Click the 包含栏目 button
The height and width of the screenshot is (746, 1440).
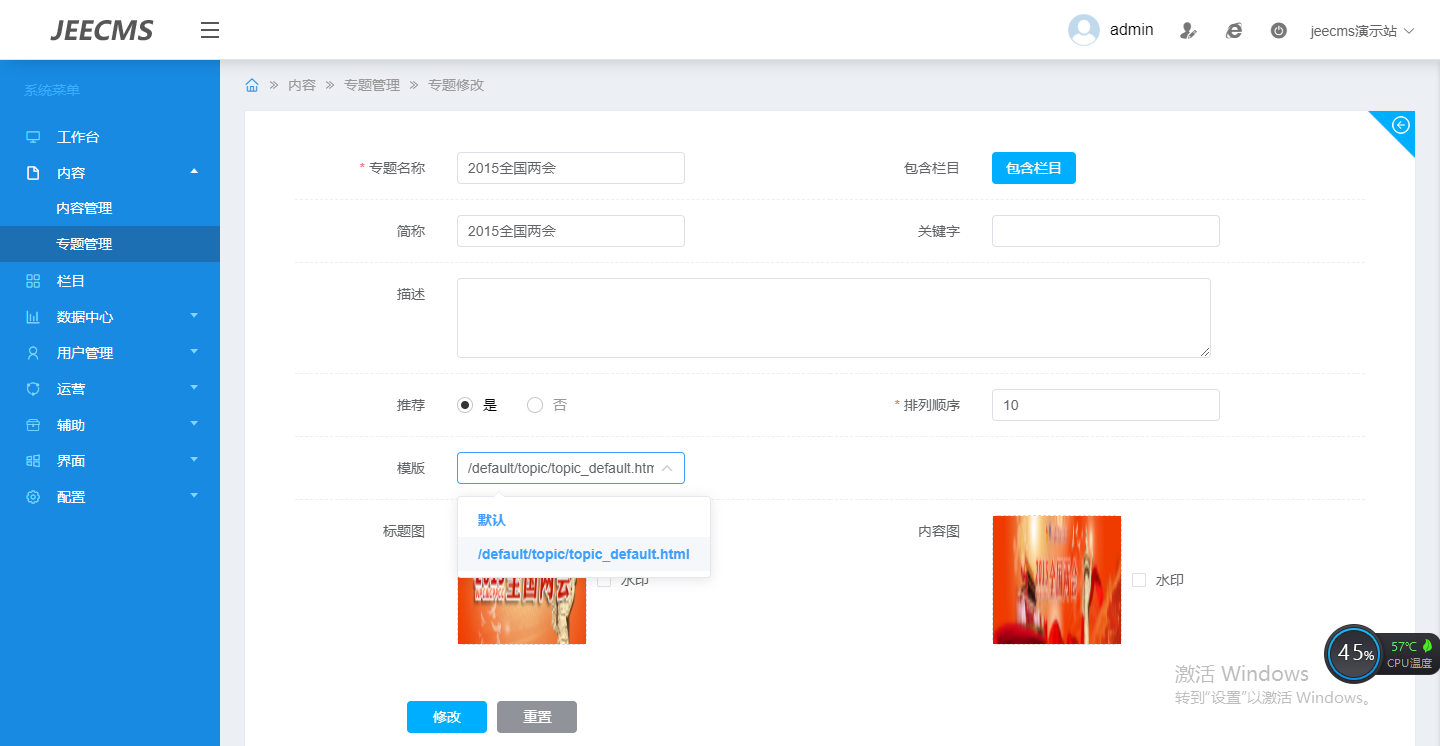click(1033, 168)
